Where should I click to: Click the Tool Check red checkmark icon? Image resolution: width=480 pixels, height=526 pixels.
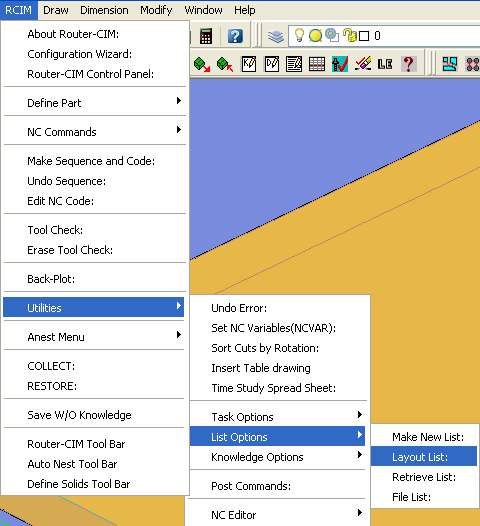click(340, 64)
